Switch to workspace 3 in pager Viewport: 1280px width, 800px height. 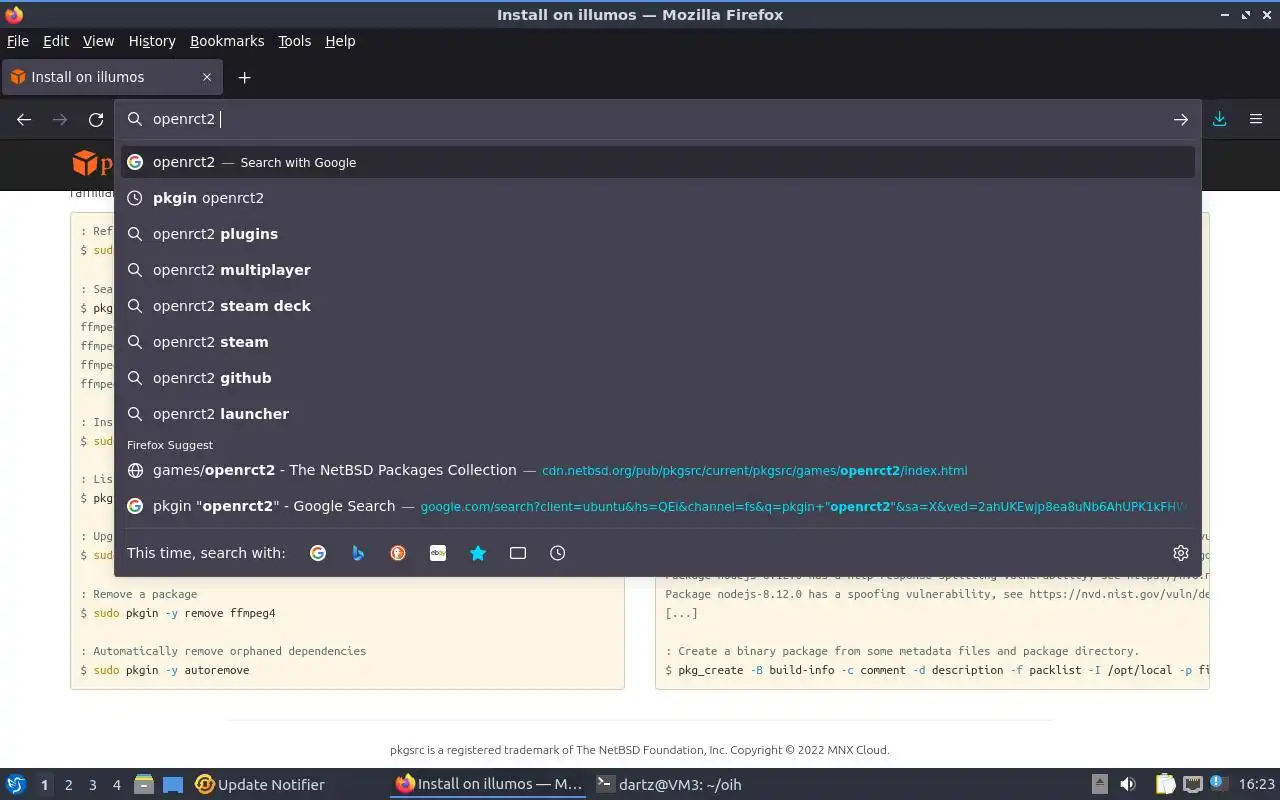pyautogui.click(x=93, y=785)
